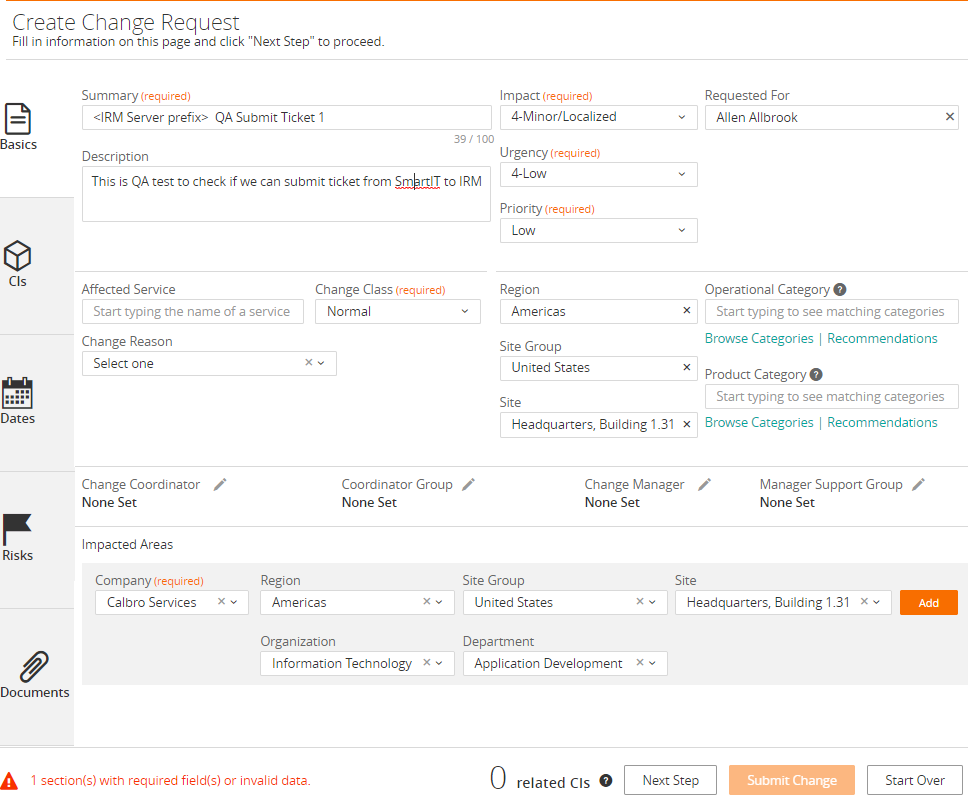Edit Manager Support Group pencil icon
This screenshot has height=797, width=968.
coord(919,485)
